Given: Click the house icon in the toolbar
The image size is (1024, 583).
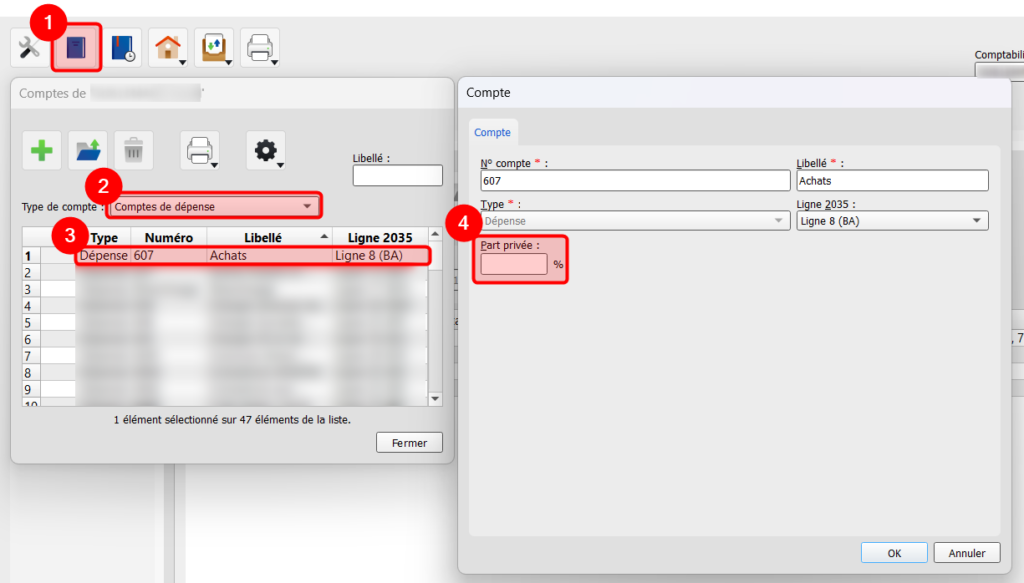Looking at the screenshot, I should coord(167,48).
